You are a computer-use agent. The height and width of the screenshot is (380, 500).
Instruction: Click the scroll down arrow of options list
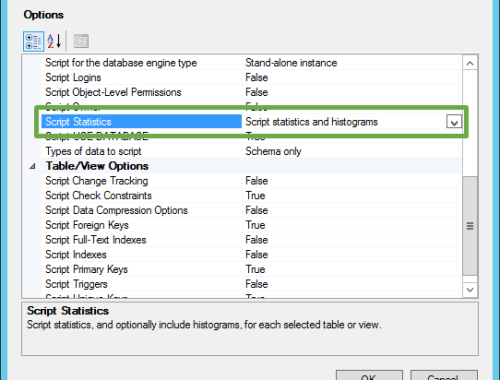[470, 290]
